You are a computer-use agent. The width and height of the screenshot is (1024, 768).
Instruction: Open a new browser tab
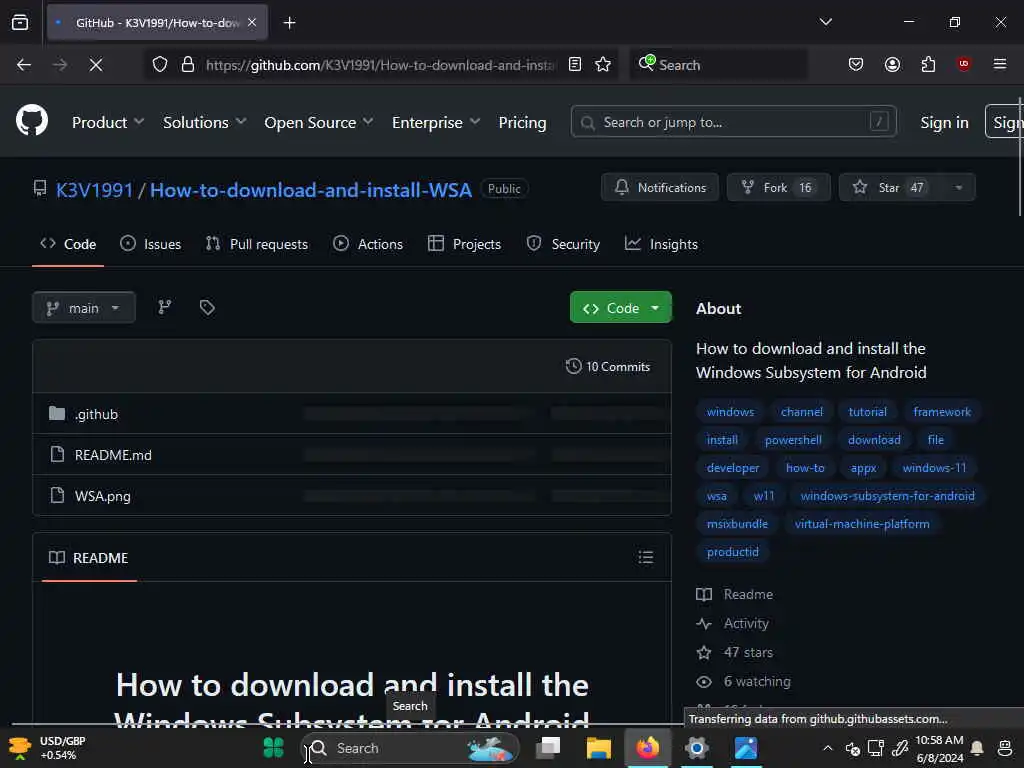click(289, 23)
